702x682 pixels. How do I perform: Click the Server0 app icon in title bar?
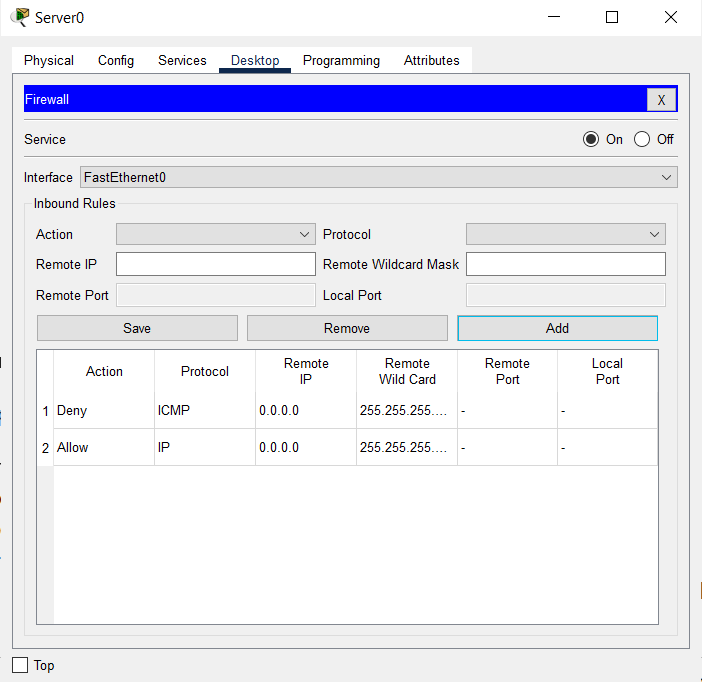coord(19,17)
